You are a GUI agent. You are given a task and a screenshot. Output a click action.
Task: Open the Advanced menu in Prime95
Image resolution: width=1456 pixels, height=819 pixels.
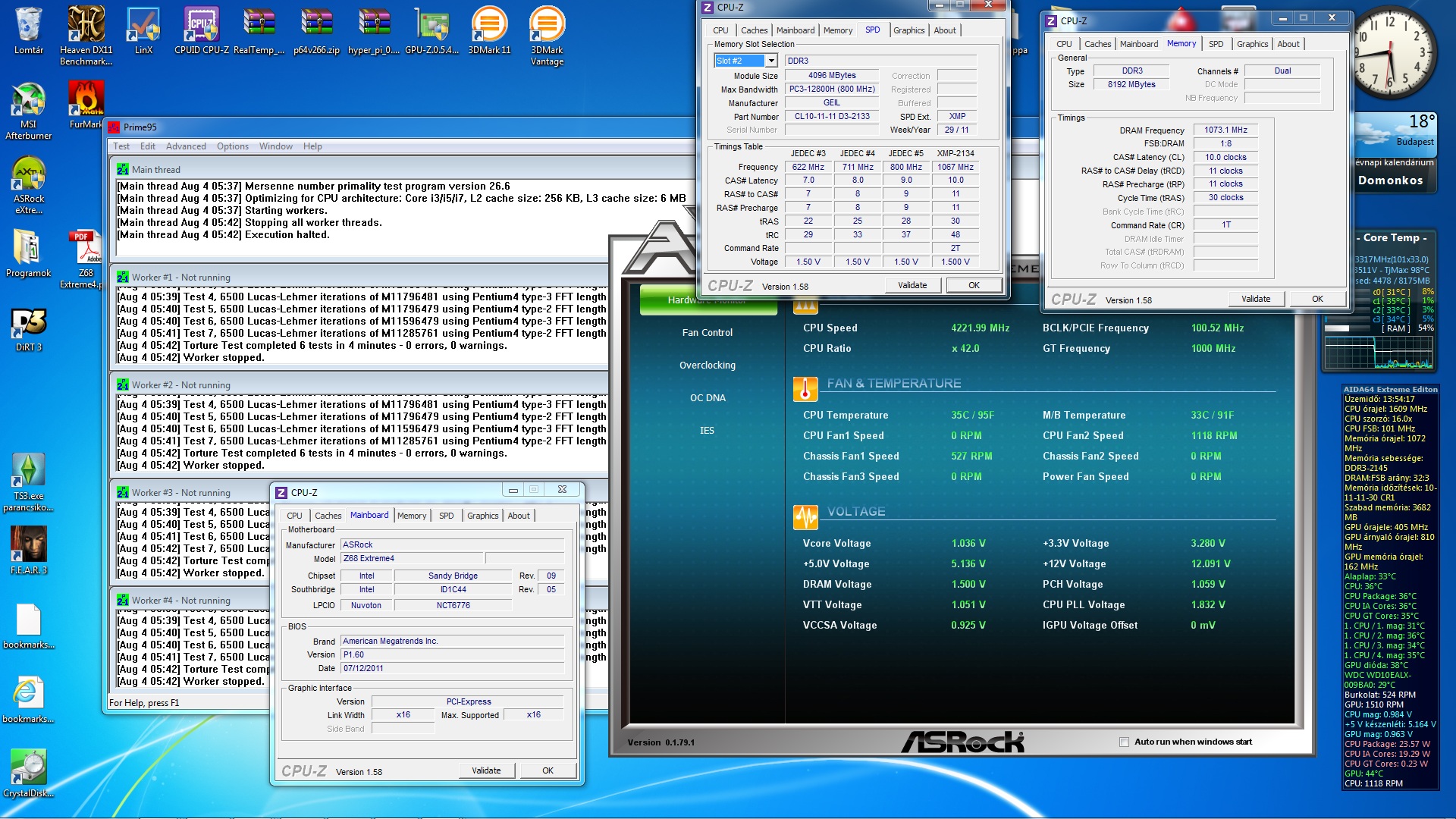click(x=186, y=146)
